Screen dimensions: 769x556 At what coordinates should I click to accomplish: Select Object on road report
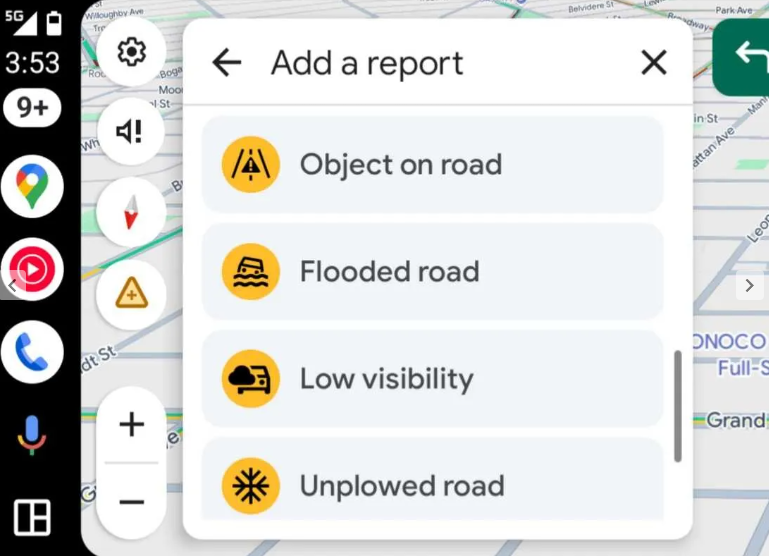[x=432, y=164]
